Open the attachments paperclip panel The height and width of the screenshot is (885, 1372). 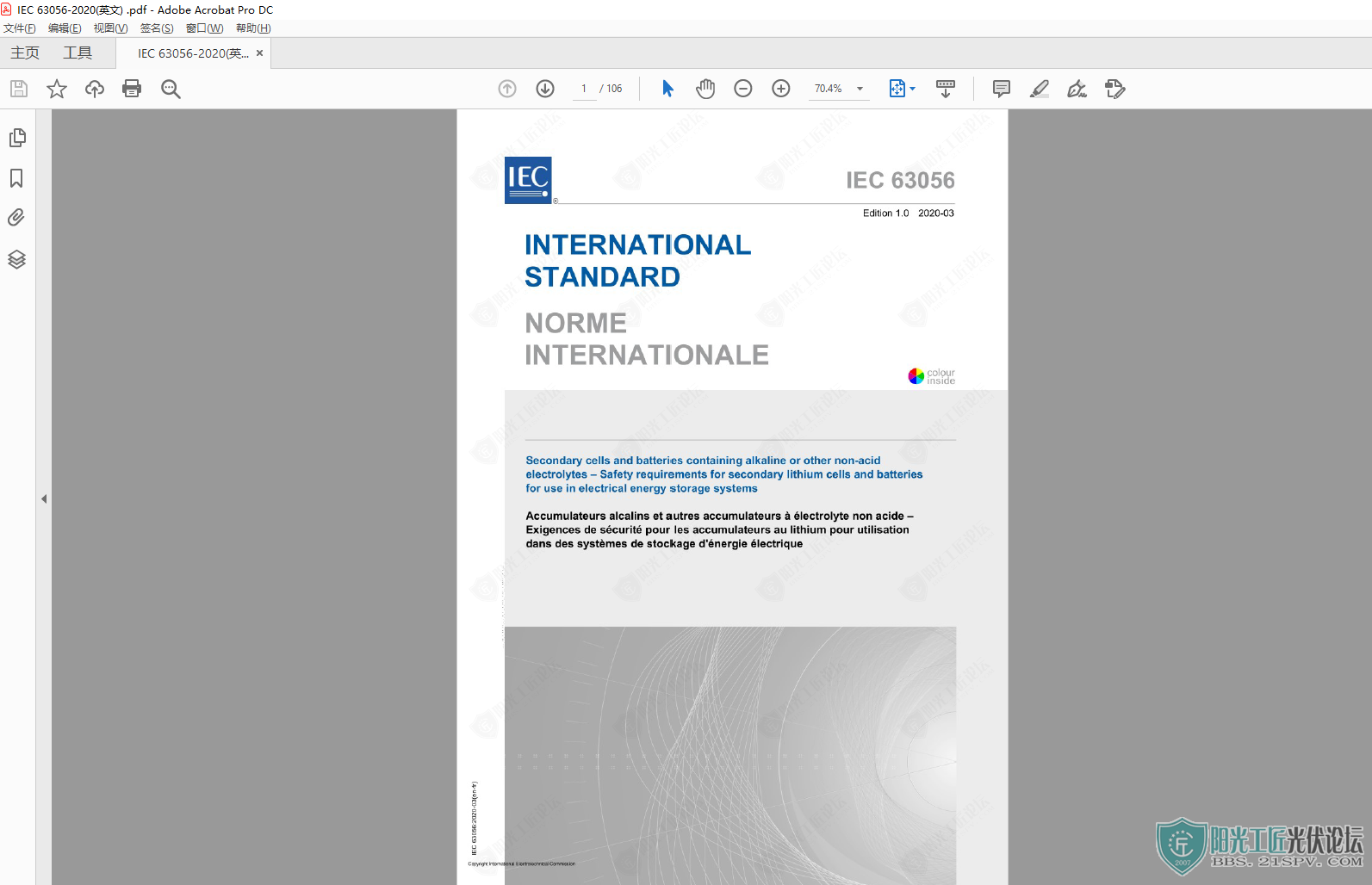click(x=16, y=218)
